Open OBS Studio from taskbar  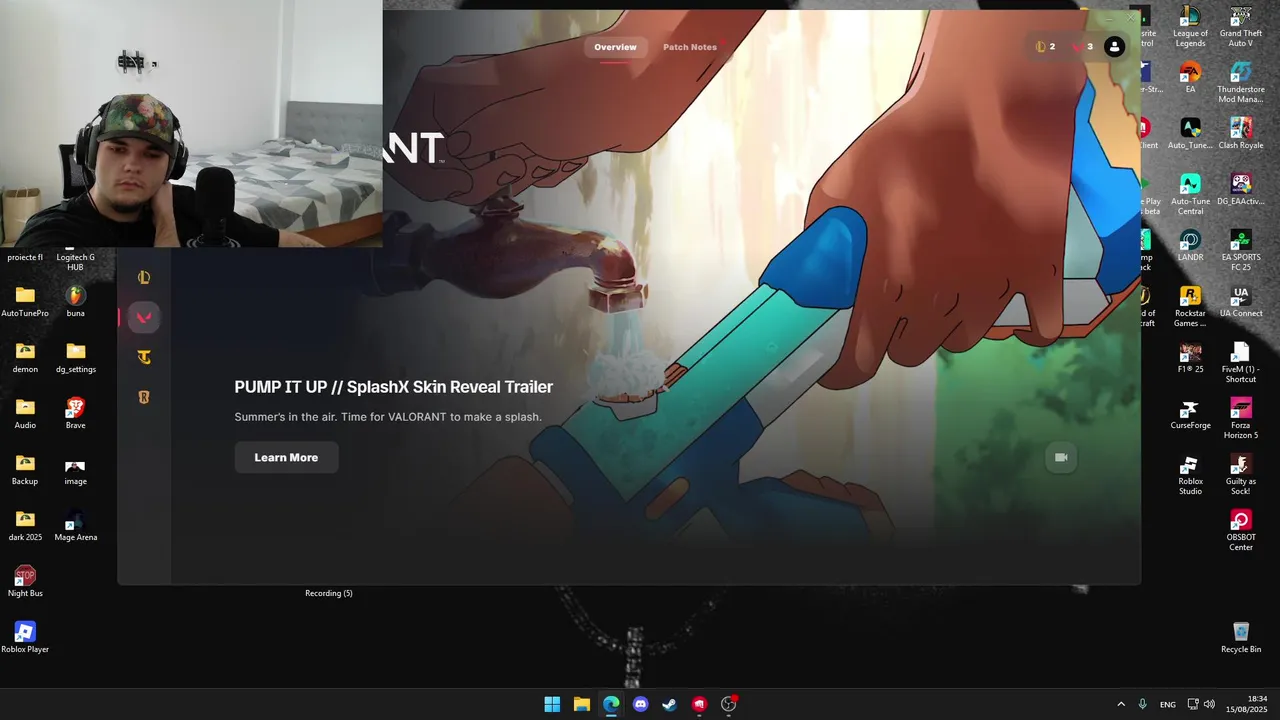pos(729,704)
